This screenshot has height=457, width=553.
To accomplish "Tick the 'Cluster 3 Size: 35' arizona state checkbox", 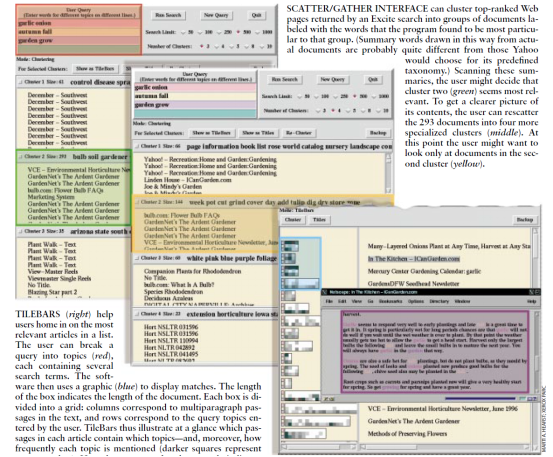I will click(x=20, y=231).
